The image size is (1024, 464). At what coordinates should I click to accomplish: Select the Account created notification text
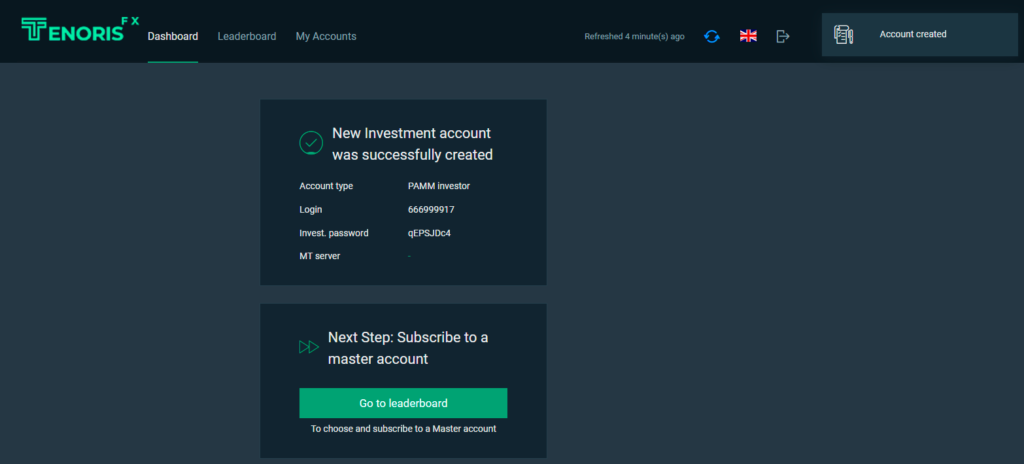913,34
